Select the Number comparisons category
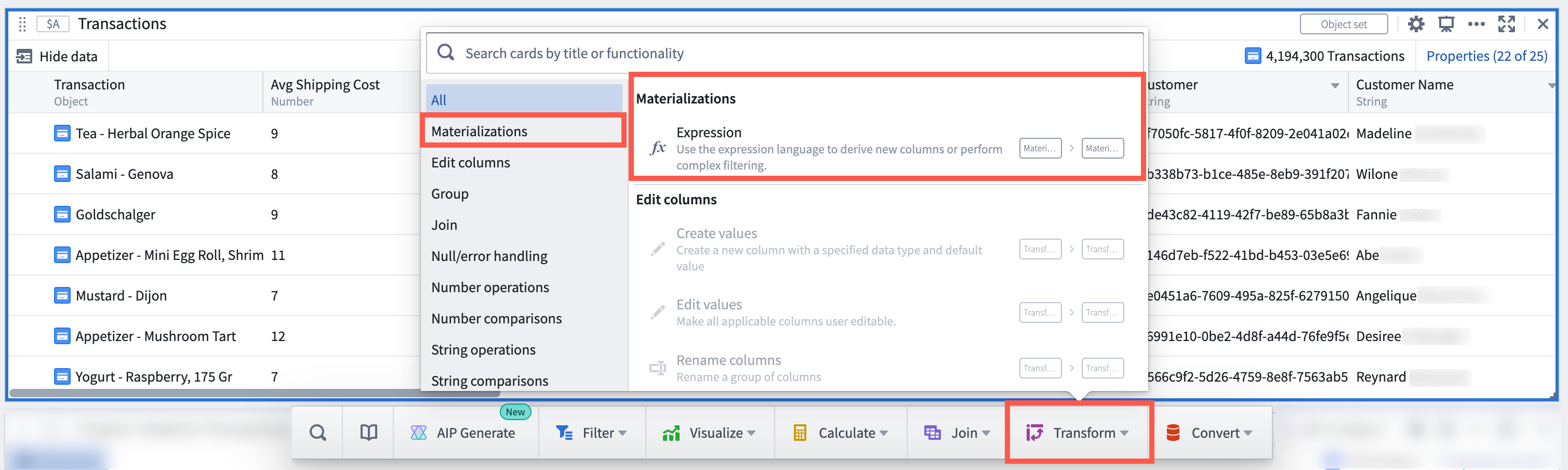 point(524,318)
